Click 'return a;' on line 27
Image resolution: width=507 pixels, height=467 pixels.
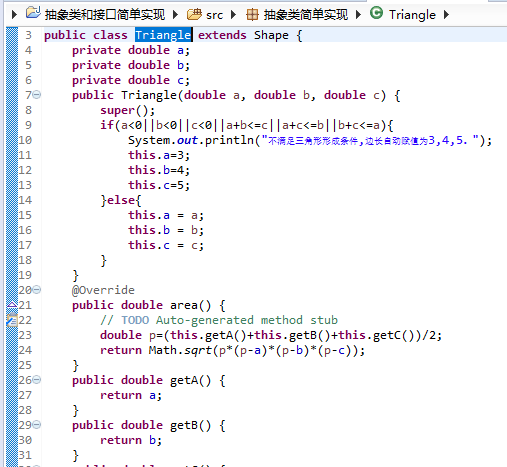coord(131,395)
